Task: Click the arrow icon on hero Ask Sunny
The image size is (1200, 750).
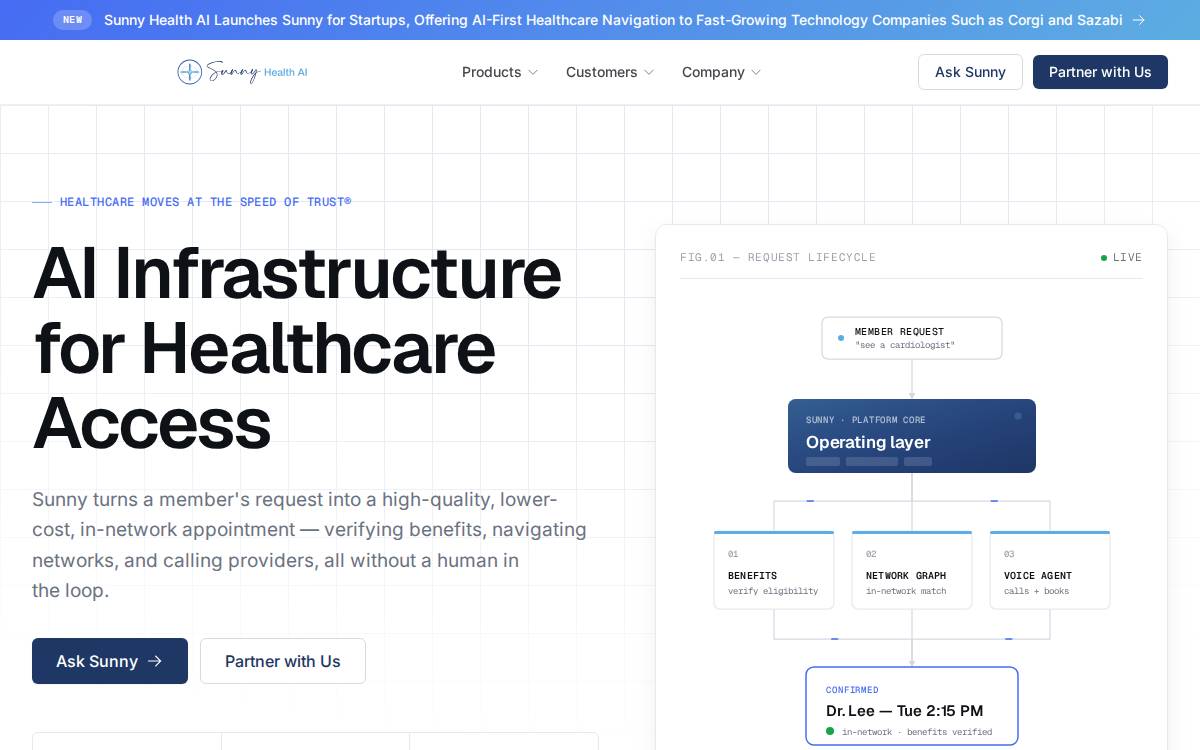Action: (x=155, y=661)
